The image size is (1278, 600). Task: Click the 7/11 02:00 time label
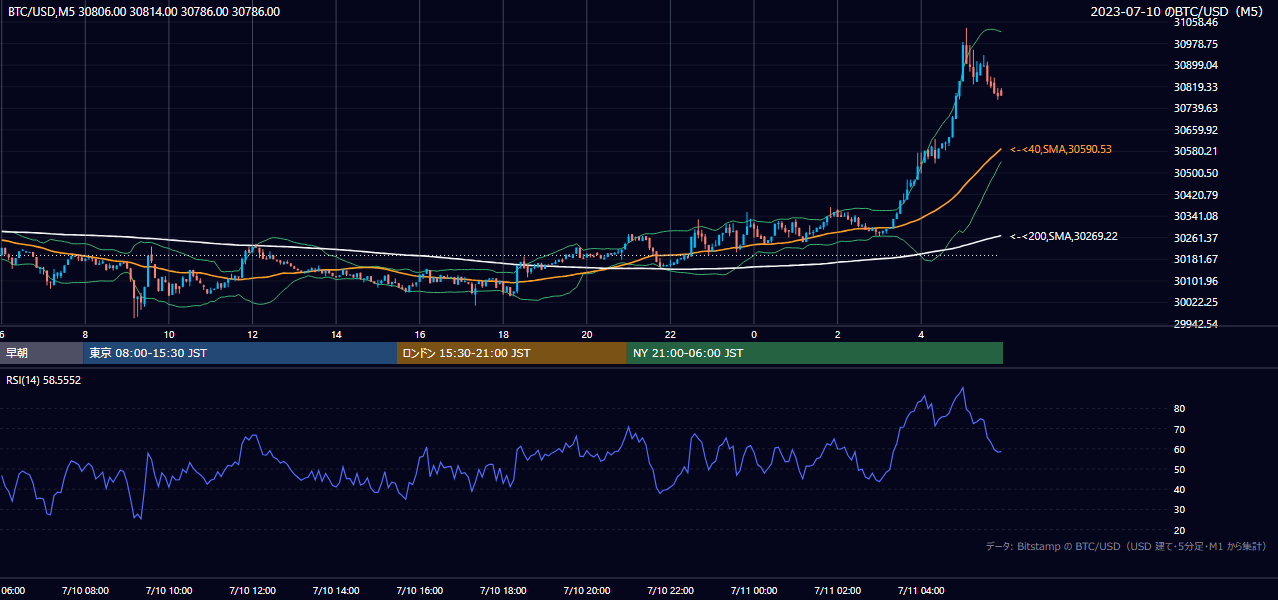click(837, 591)
